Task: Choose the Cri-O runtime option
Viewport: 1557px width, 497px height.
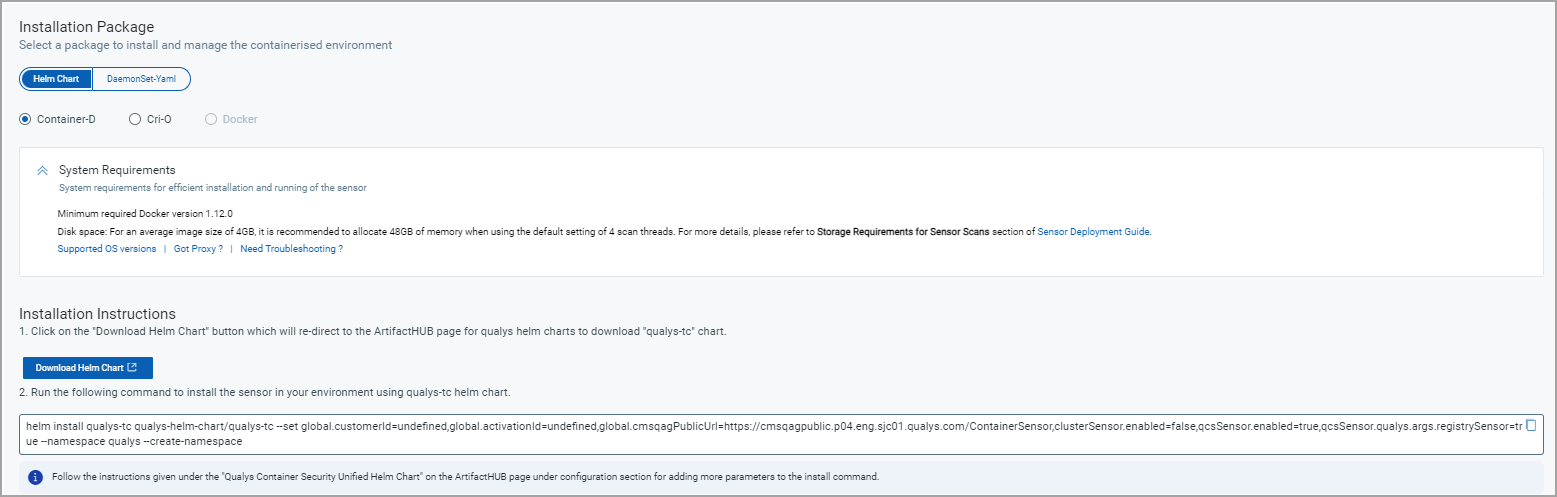Action: [135, 119]
